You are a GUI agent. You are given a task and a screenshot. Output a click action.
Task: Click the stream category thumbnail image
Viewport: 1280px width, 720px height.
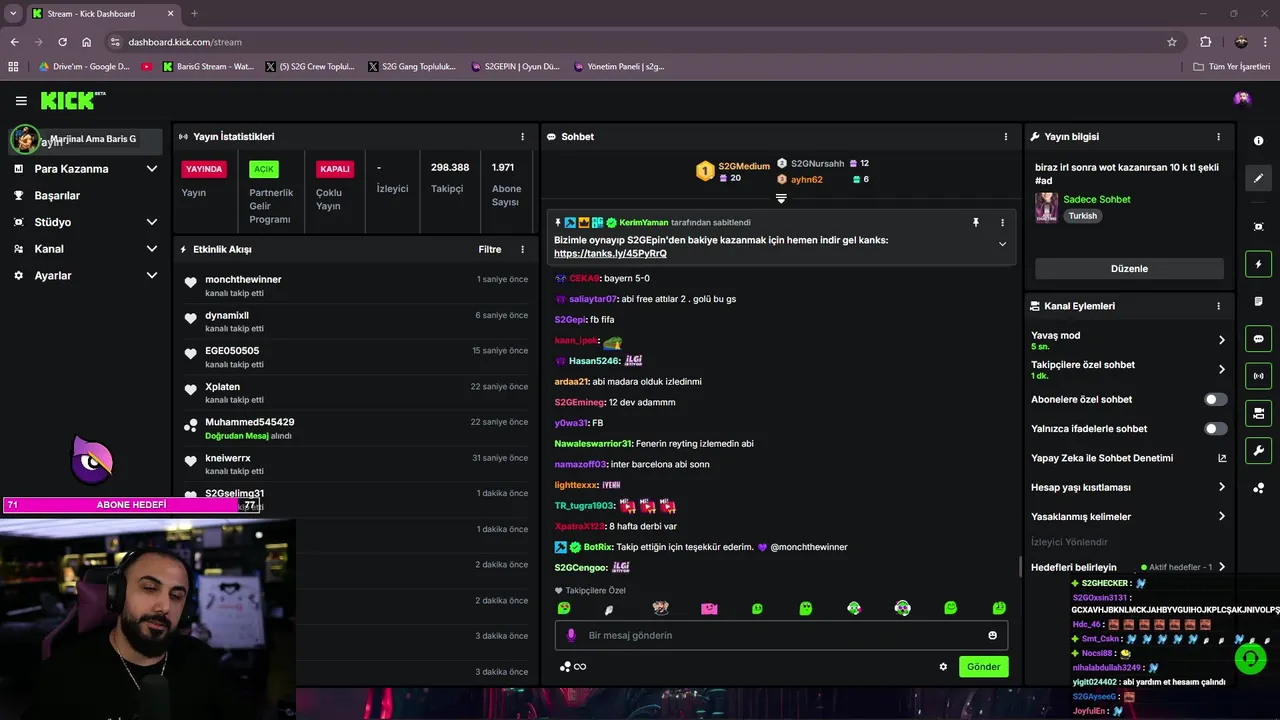[x=1047, y=207]
